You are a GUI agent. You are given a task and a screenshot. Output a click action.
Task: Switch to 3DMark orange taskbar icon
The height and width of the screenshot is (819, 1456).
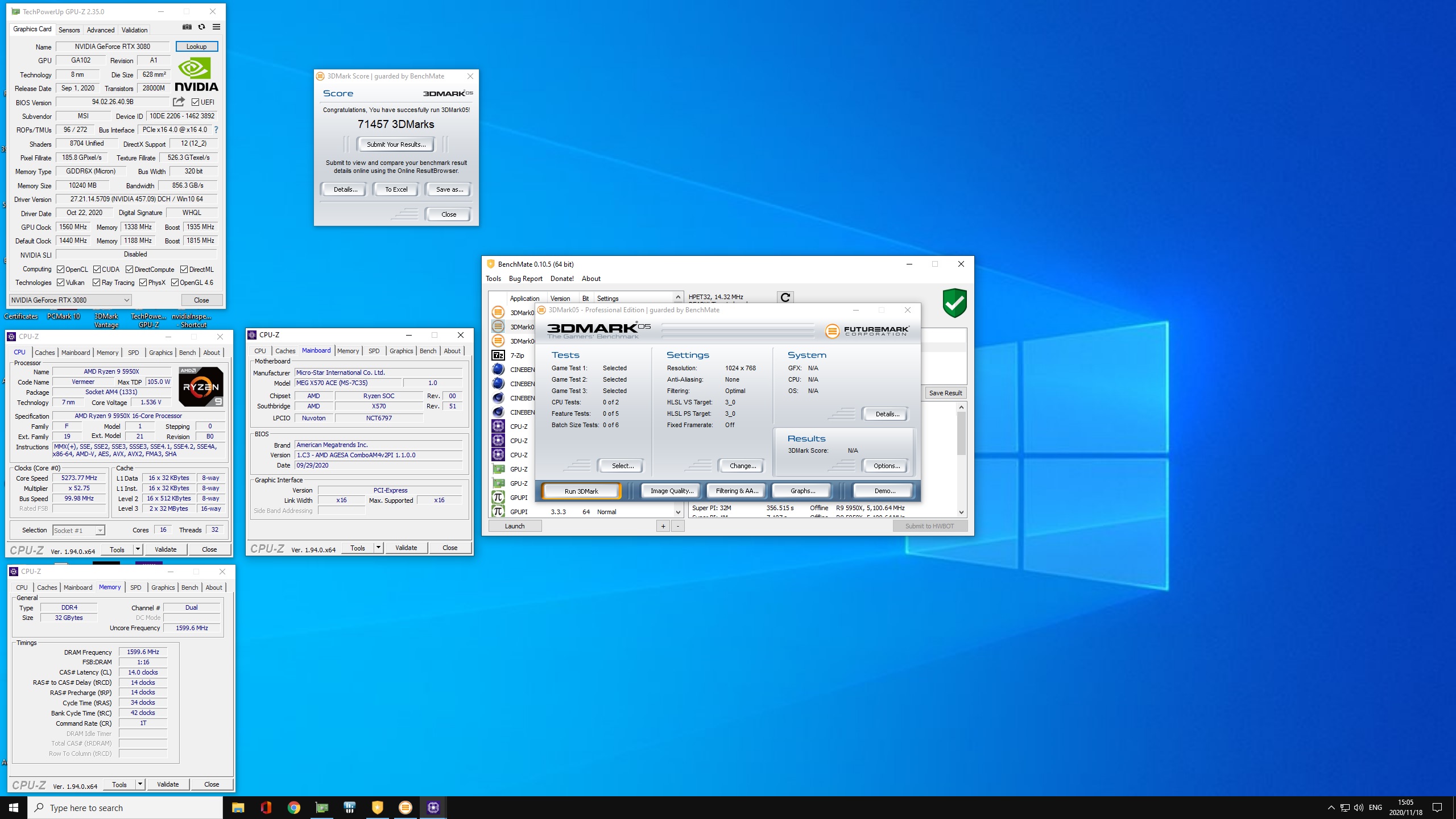point(405,808)
